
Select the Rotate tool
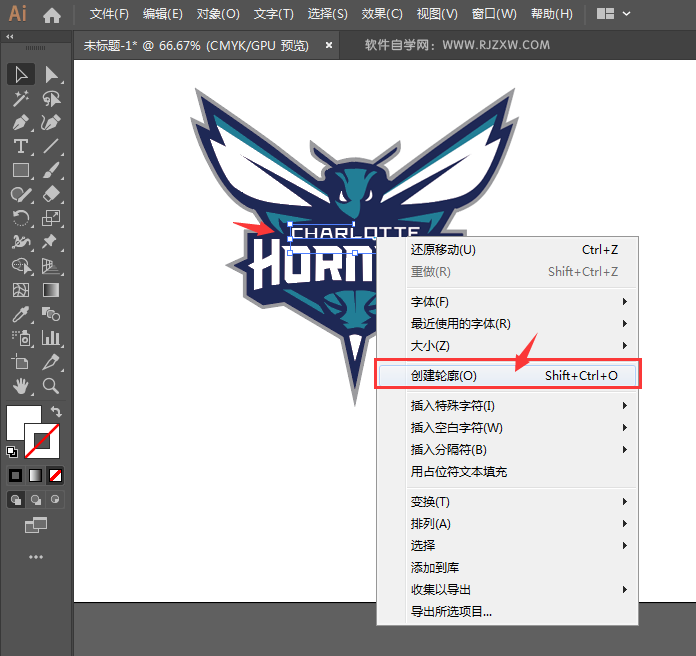21,218
